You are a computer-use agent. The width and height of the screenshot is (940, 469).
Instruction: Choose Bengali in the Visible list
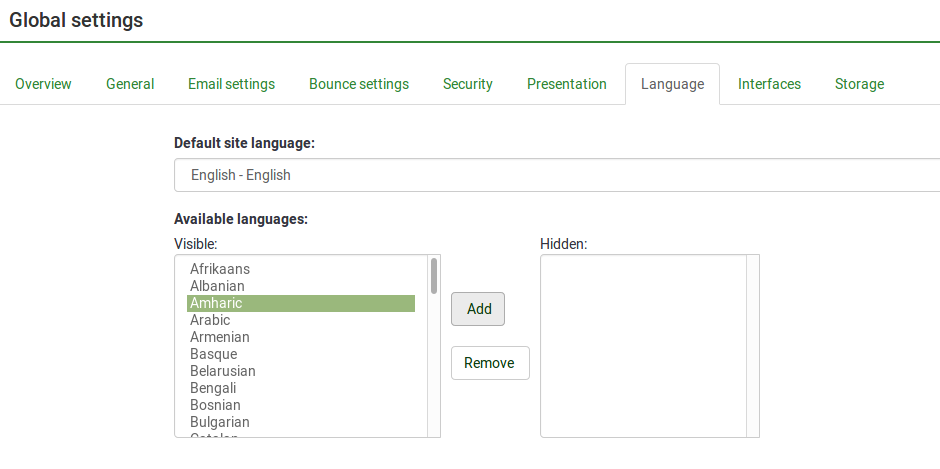click(x=213, y=388)
